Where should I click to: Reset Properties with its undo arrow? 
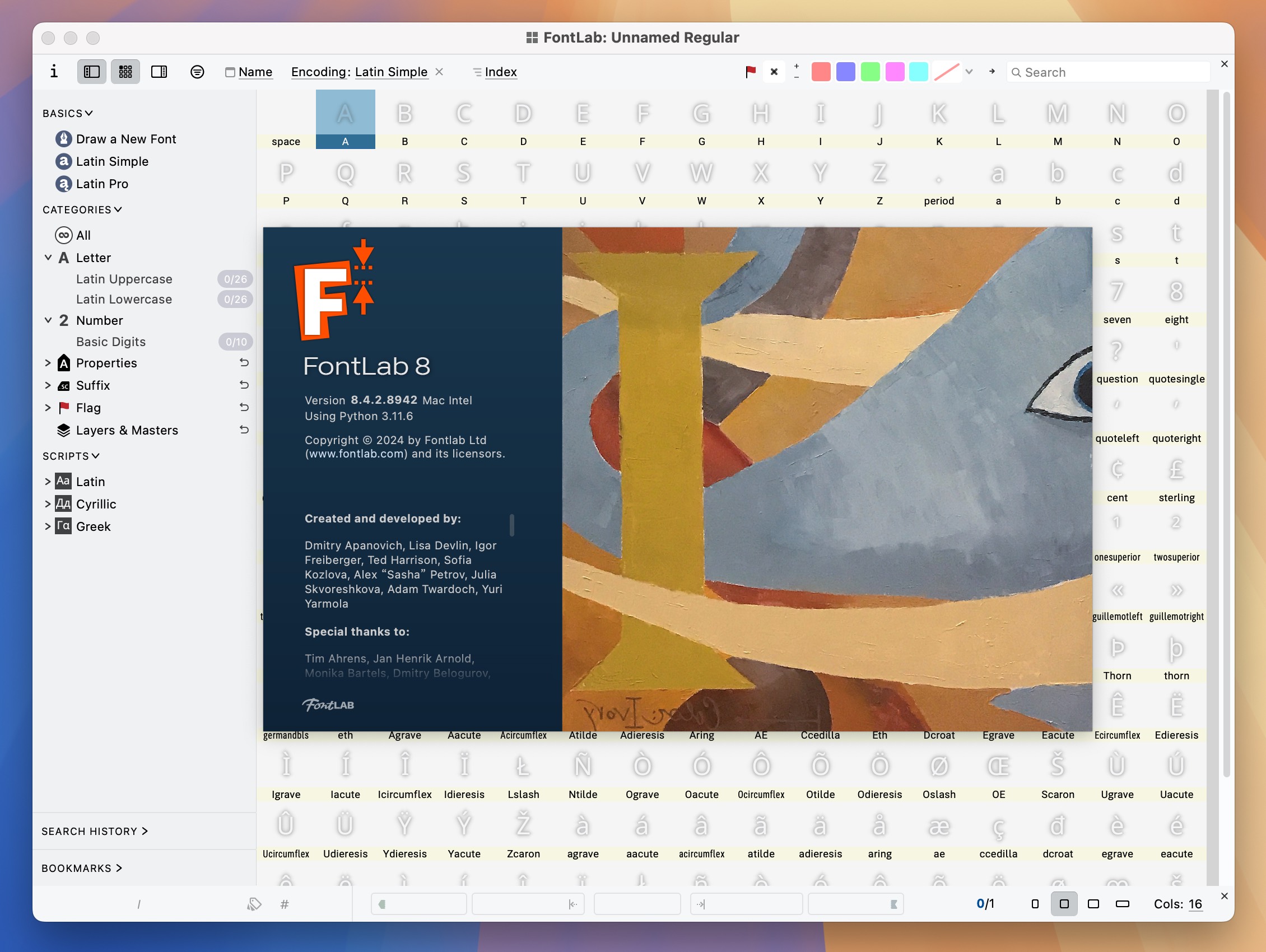coord(244,362)
